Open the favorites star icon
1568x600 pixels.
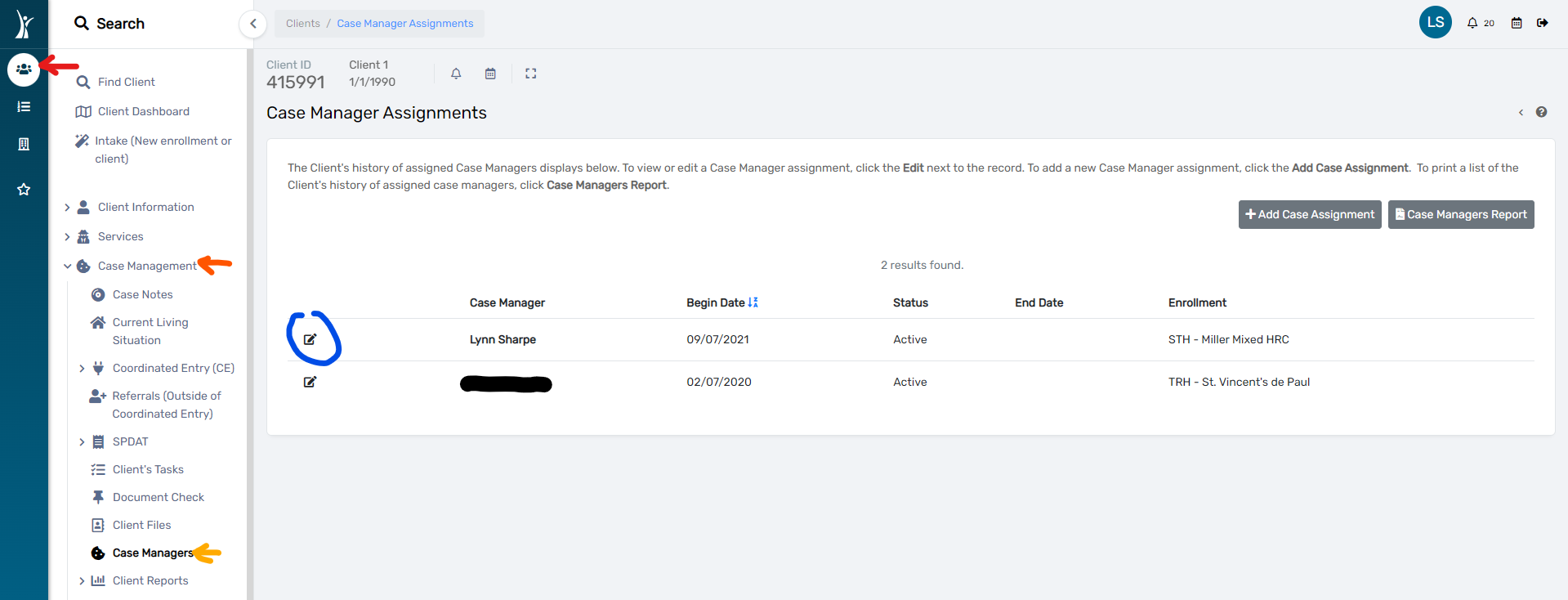[x=24, y=190]
